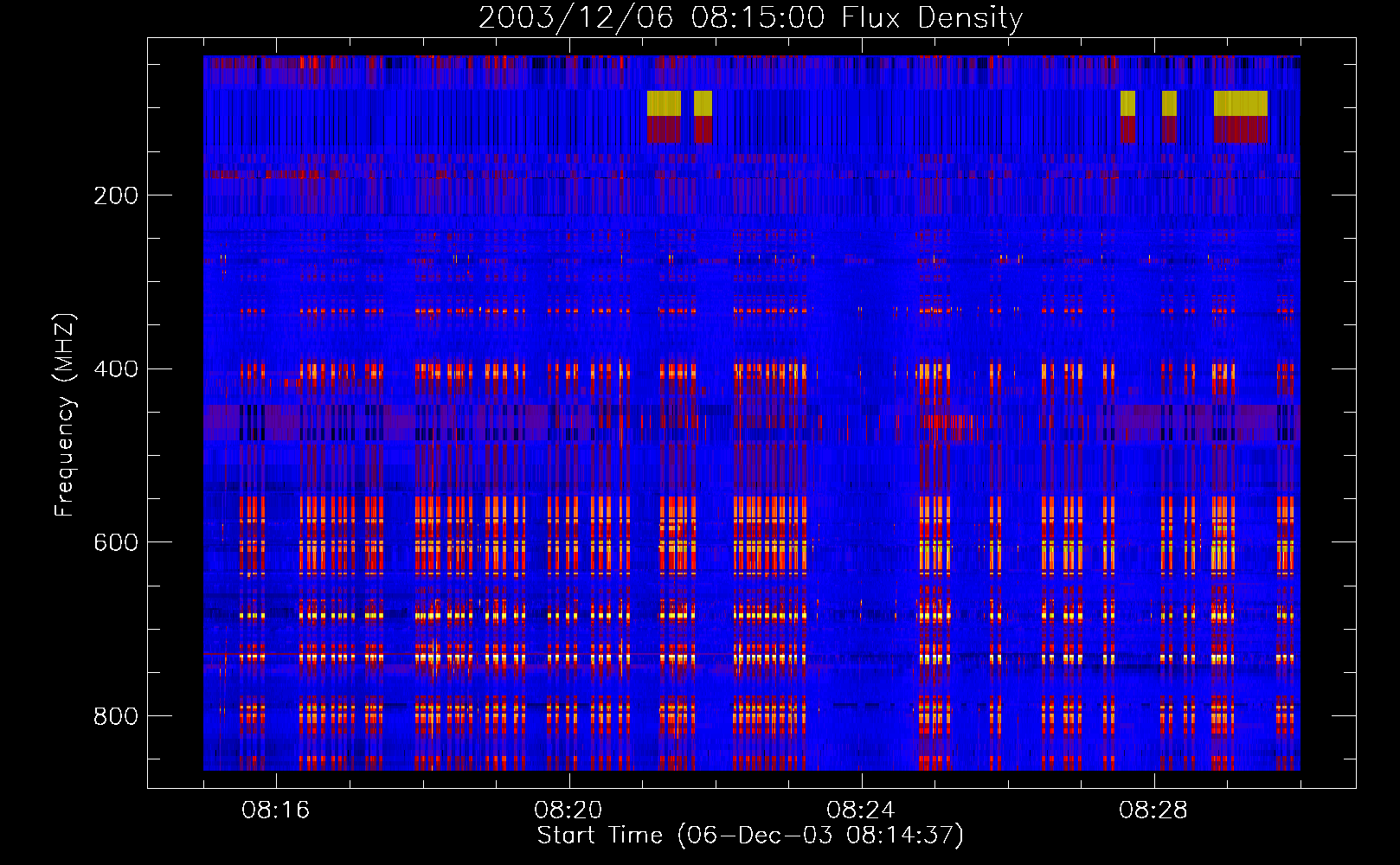1400x865 pixels.
Task: Click the plot title '2003/12/06 08:15:00 Flux Density'
Action: point(751,17)
